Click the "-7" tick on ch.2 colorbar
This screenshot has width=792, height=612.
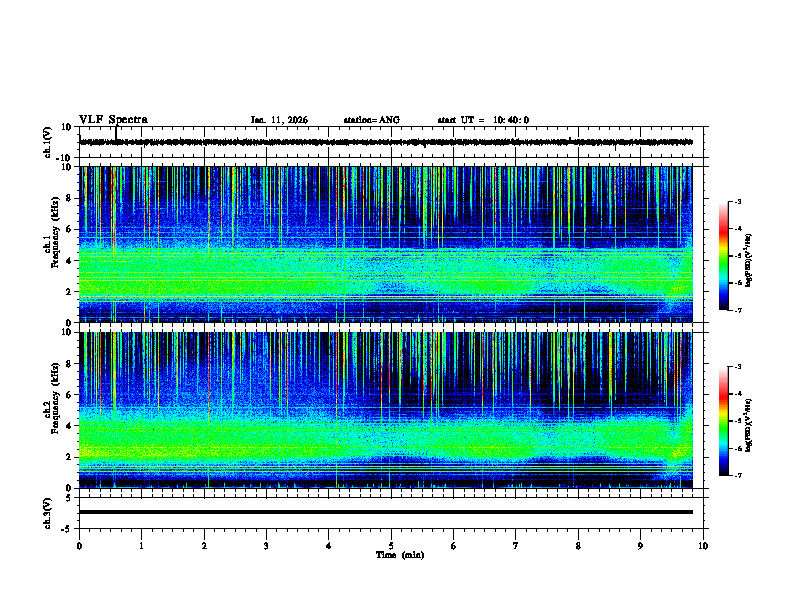(x=738, y=475)
